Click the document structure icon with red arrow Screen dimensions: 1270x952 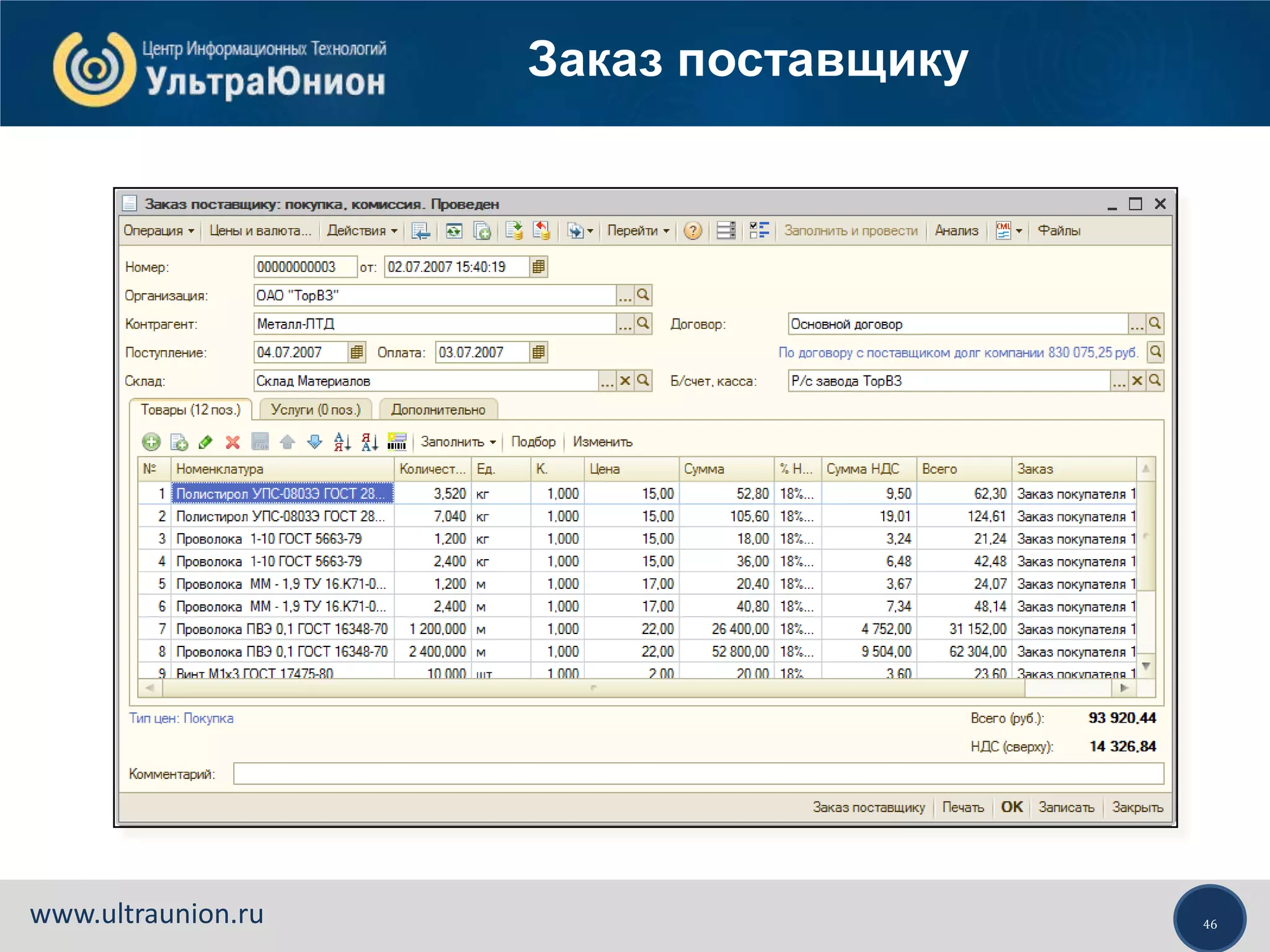coord(541,231)
